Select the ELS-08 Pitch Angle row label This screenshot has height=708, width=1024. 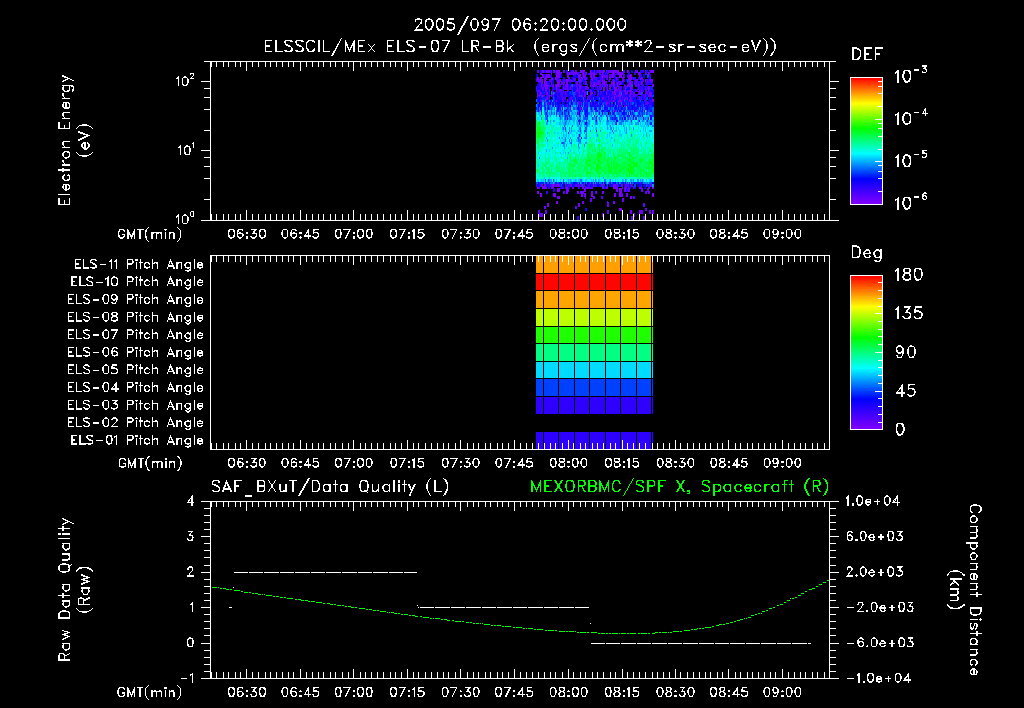tap(135, 317)
